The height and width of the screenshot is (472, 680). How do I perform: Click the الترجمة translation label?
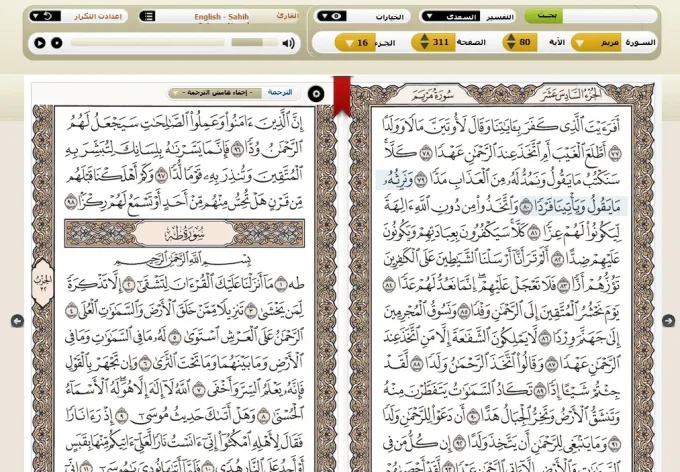click(x=280, y=93)
